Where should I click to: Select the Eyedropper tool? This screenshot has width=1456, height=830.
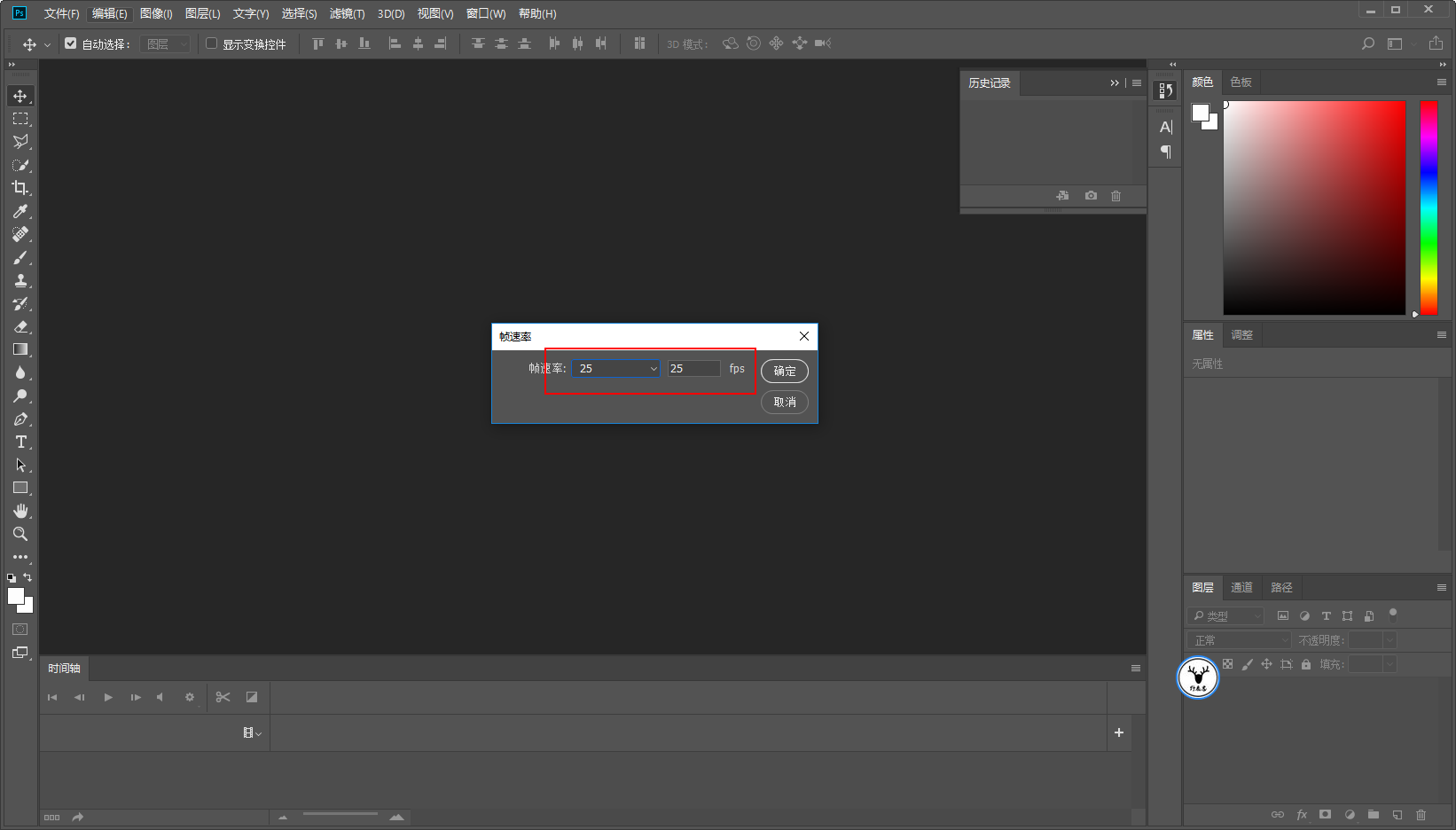(20, 211)
